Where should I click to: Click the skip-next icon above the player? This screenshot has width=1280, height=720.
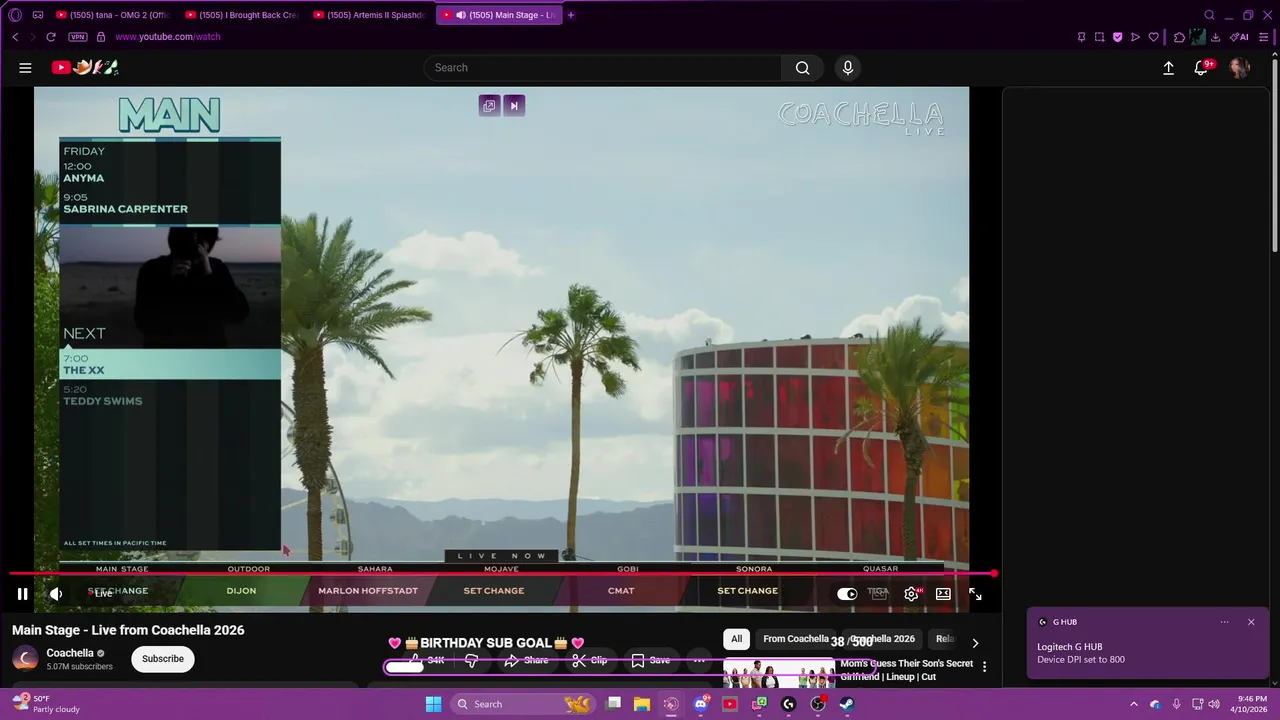click(x=514, y=105)
